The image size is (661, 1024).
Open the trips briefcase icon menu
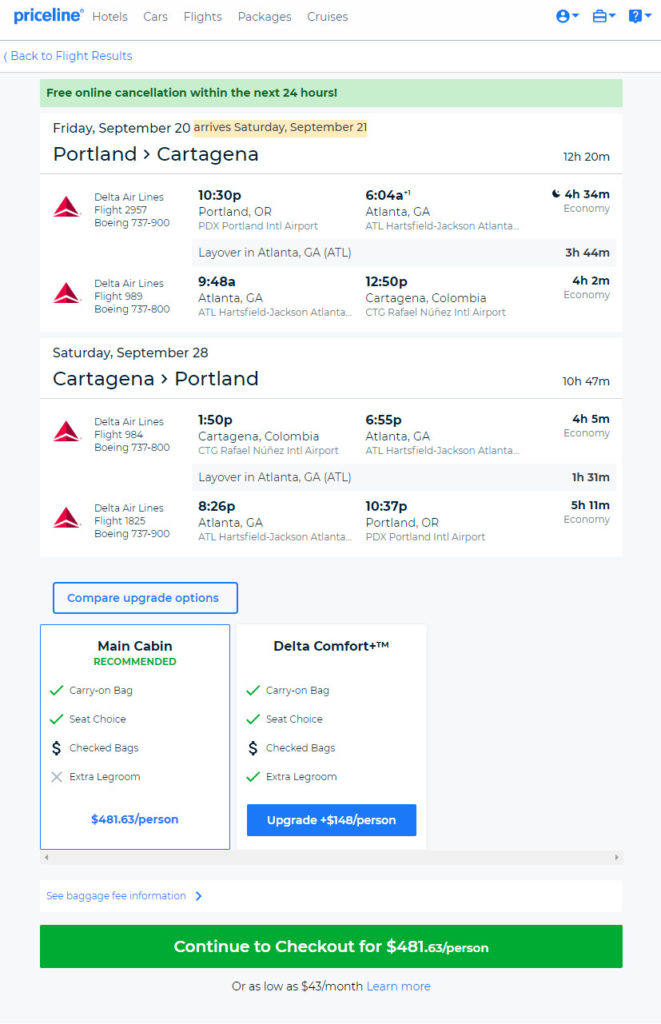[x=604, y=16]
